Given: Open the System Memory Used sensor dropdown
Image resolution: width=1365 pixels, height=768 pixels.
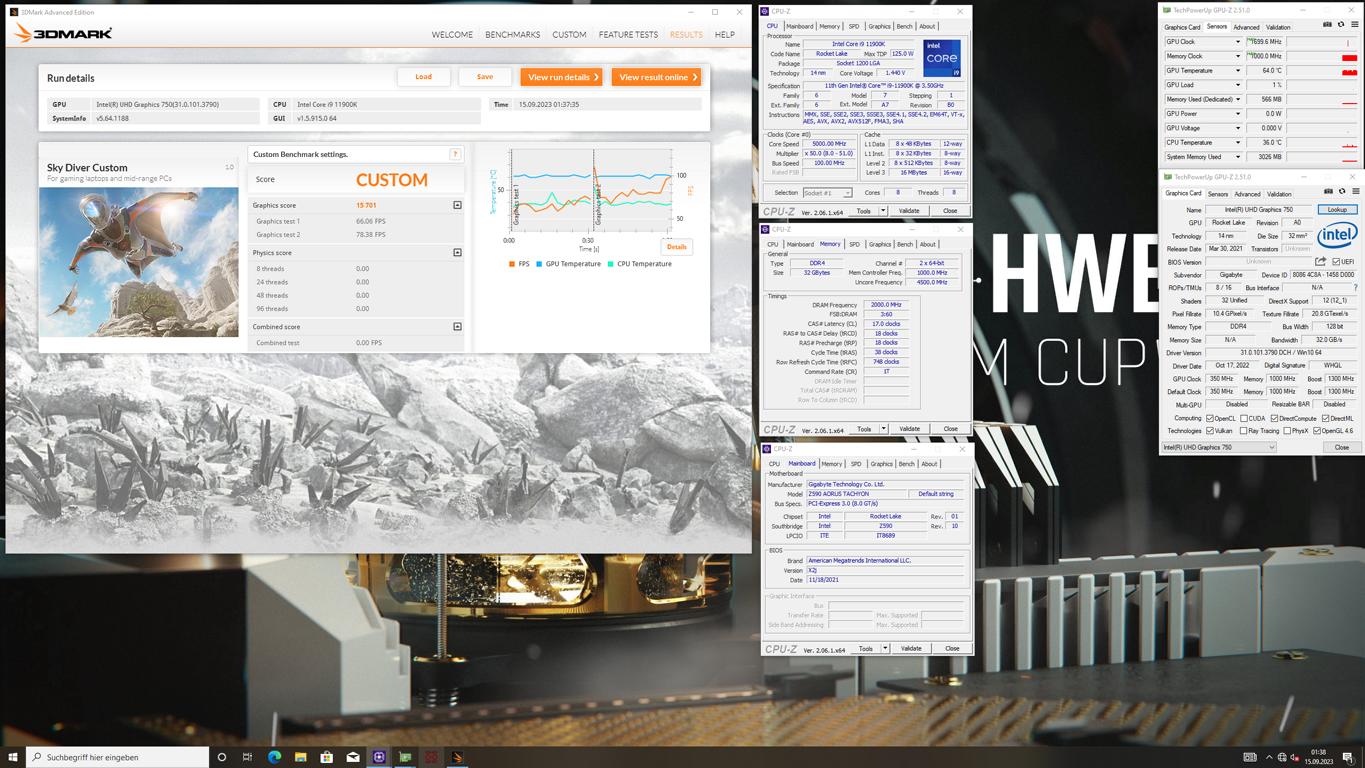Looking at the screenshot, I should point(1237,157).
